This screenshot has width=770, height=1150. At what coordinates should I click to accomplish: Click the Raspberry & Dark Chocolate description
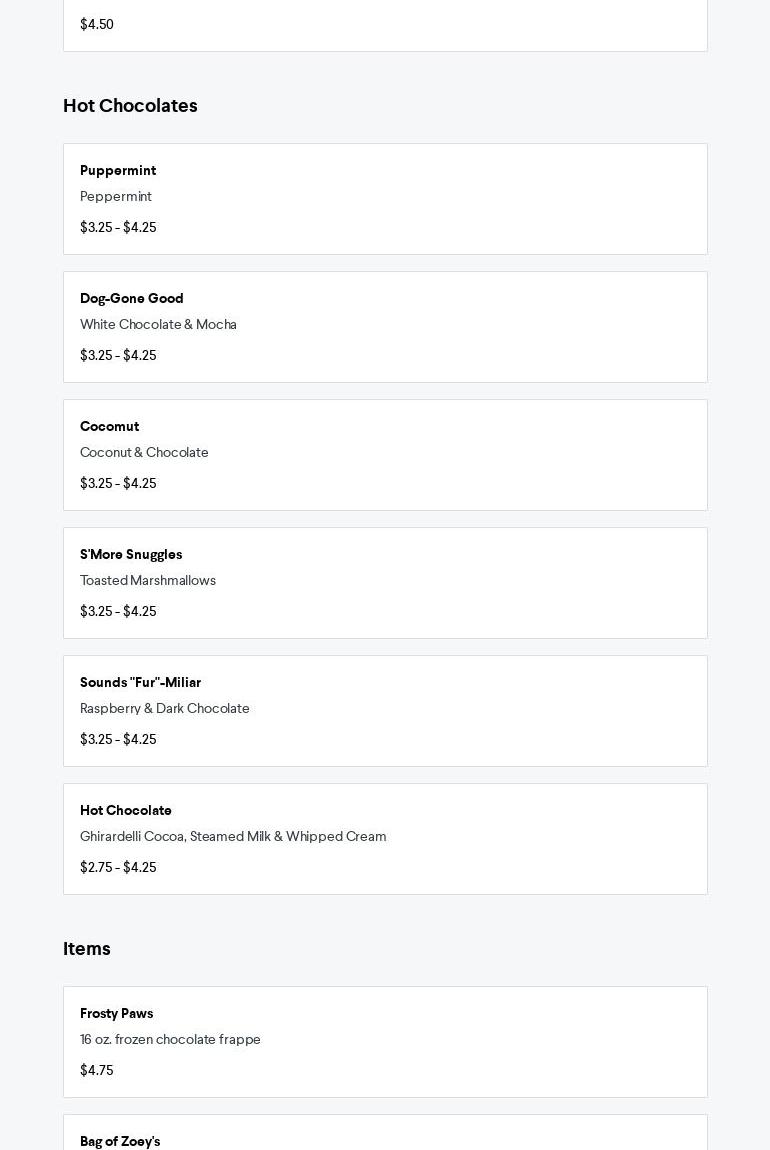165,708
